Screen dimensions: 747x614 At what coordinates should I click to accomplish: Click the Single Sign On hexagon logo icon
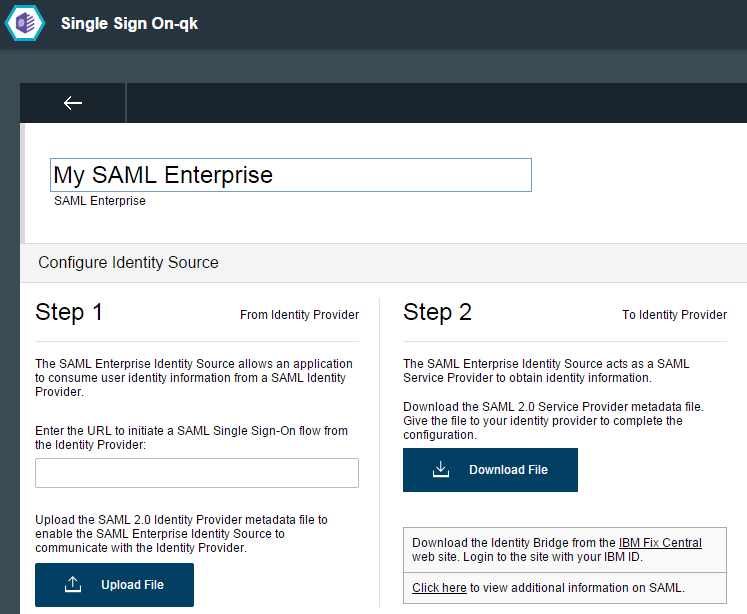point(25,23)
